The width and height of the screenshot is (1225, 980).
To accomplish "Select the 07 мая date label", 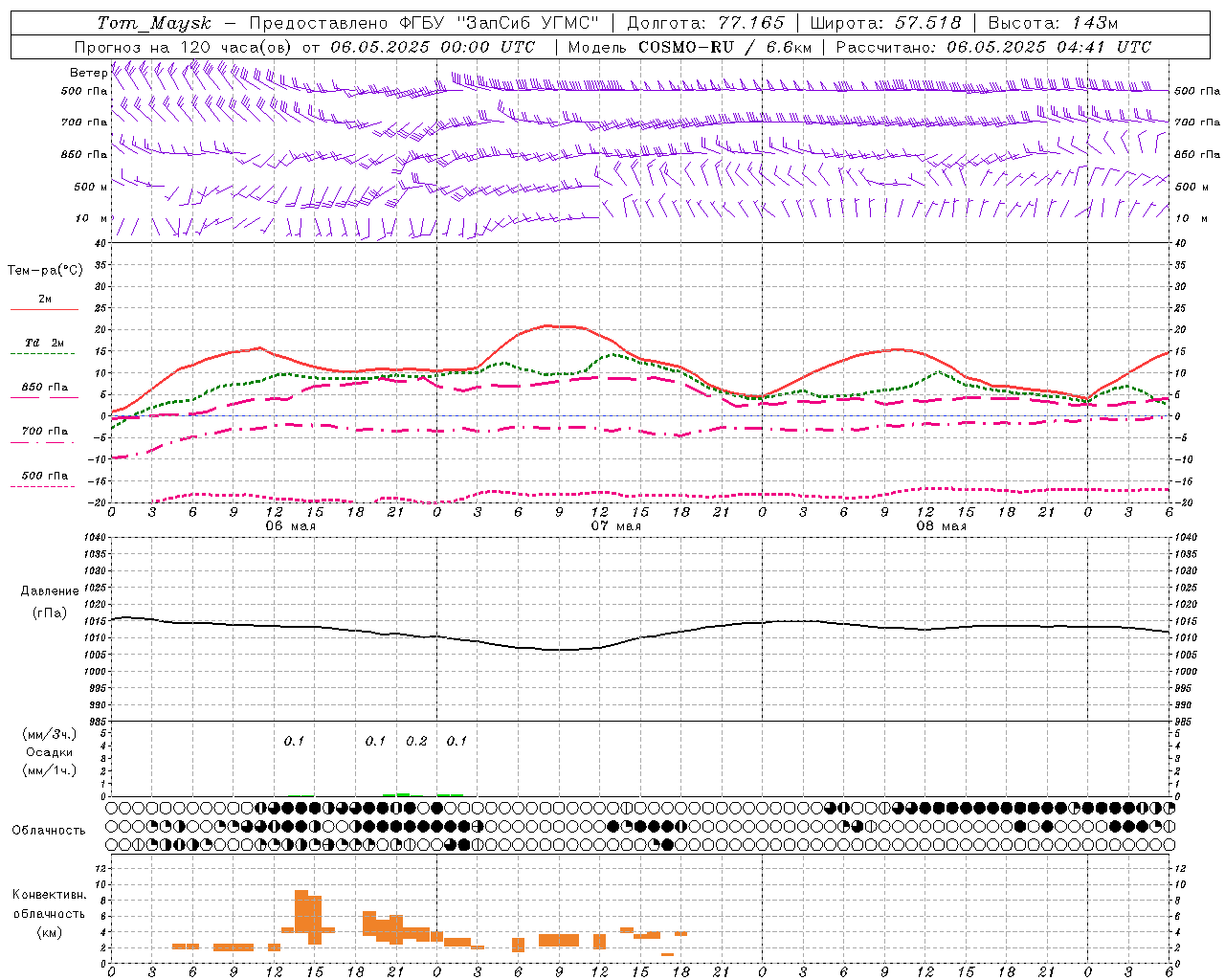I will click(615, 526).
